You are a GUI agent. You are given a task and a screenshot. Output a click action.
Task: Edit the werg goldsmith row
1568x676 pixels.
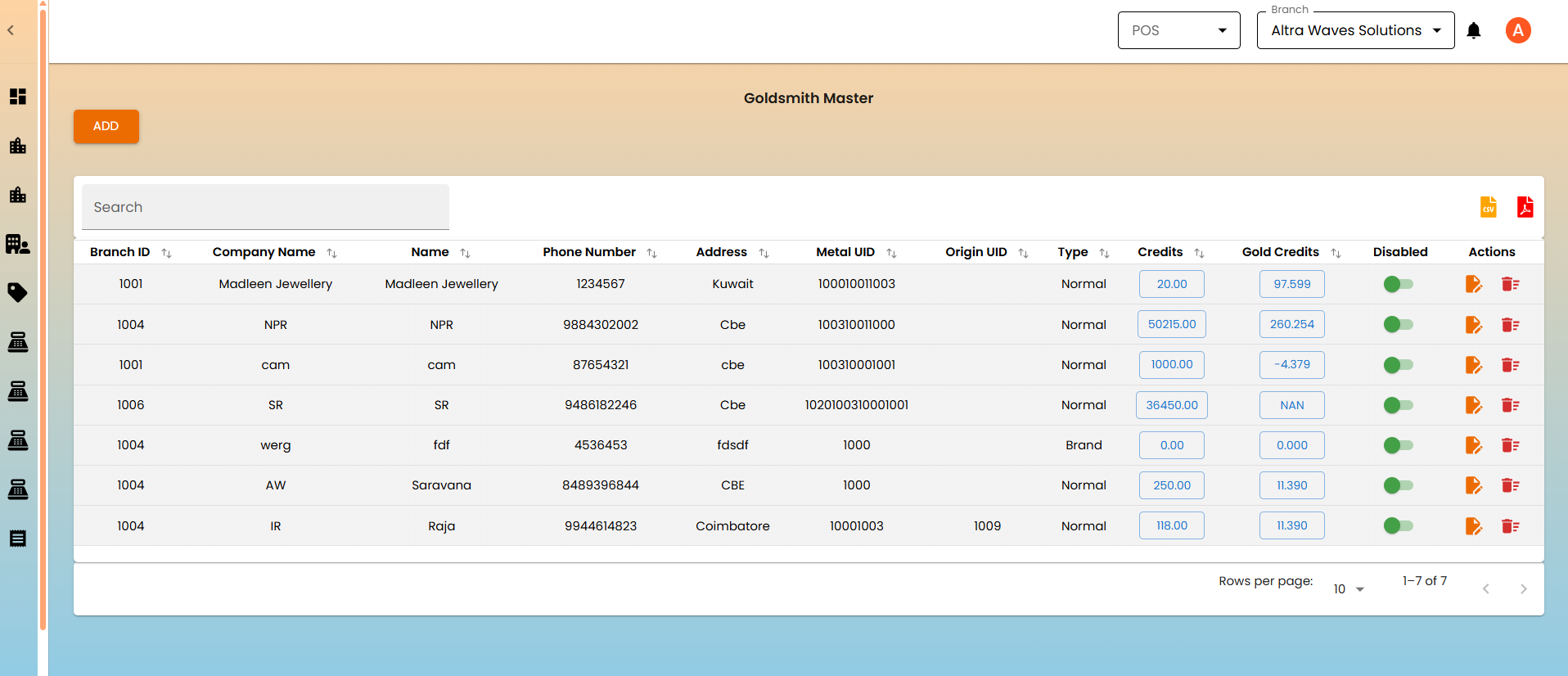(x=1473, y=445)
